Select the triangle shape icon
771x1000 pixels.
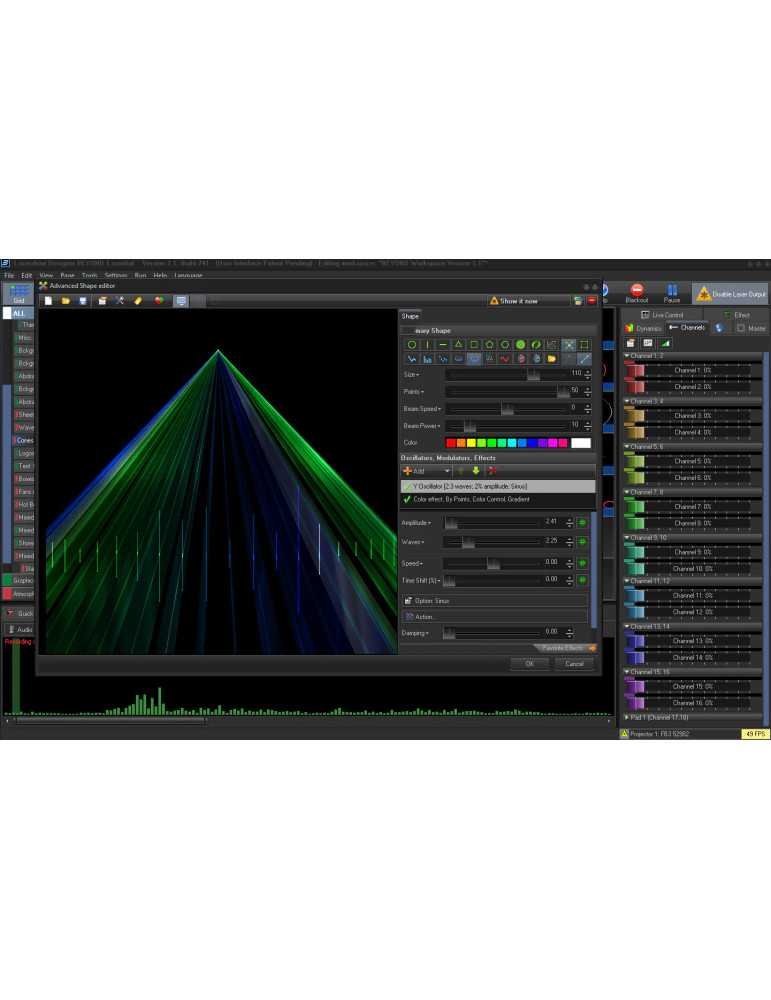pos(458,344)
